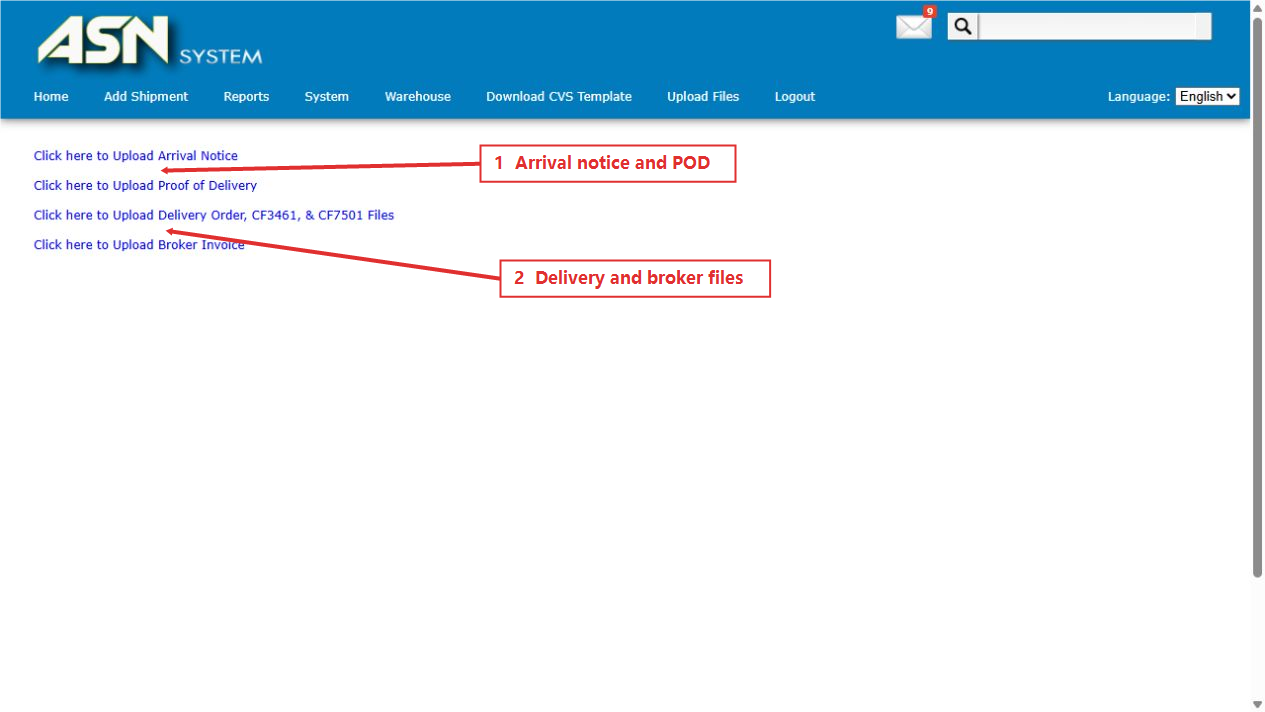
Task: Click the Upload Arrival Notice link
Action: tap(136, 156)
